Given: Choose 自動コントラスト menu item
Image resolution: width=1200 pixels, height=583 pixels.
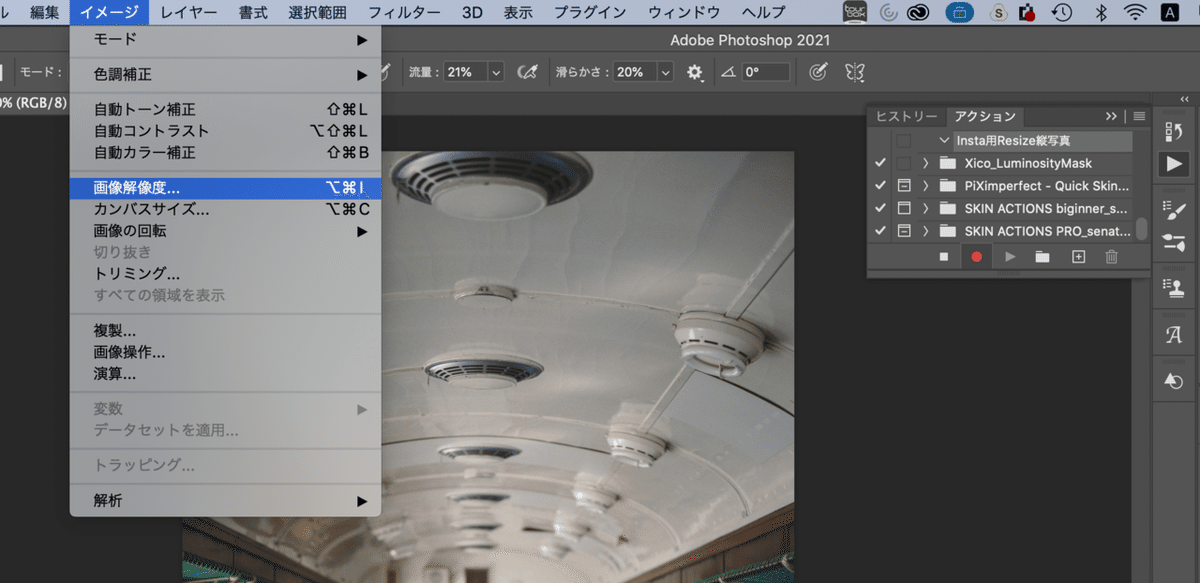Looking at the screenshot, I should 226,131.
